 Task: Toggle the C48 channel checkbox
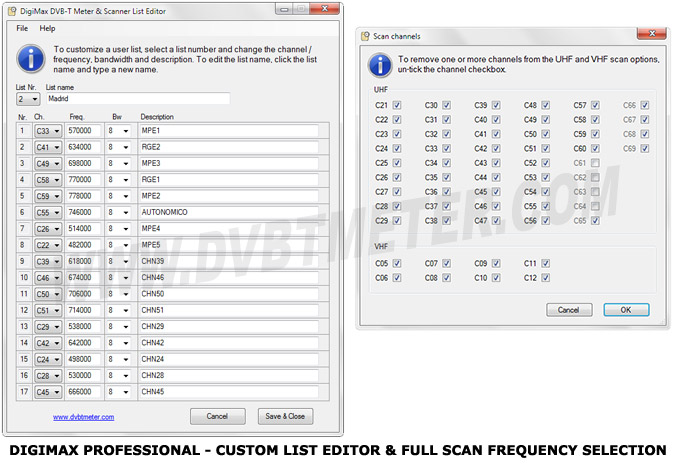pyautogui.click(x=545, y=105)
